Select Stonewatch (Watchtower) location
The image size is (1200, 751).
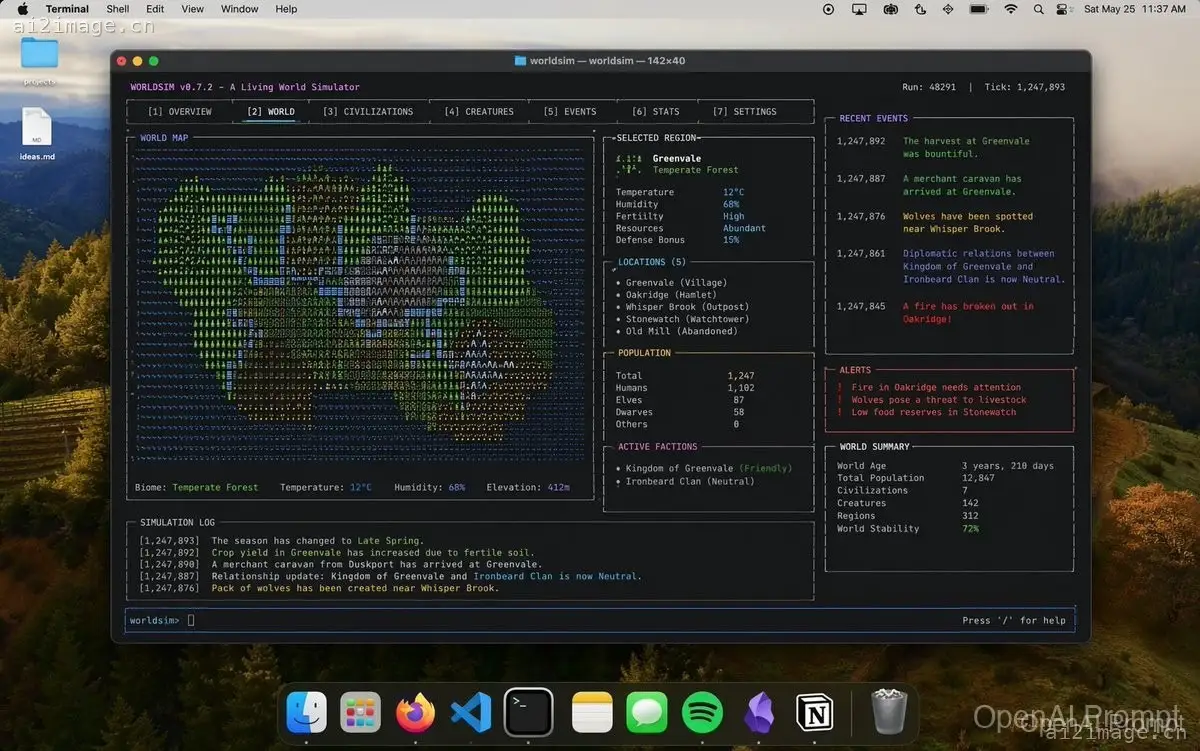point(687,319)
